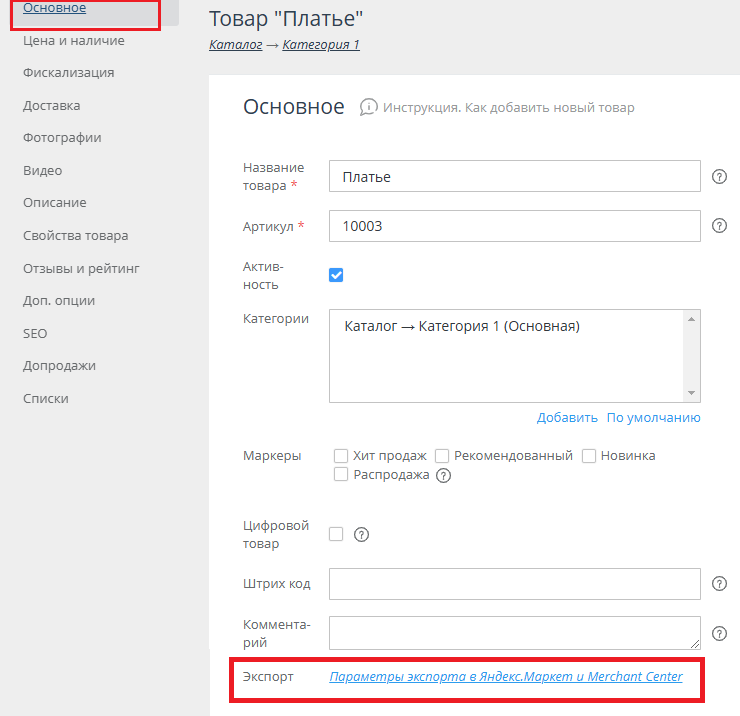This screenshot has height=716, width=740.
Task: Open Яндекс.Маркет export parameters link
Action: coord(506,677)
